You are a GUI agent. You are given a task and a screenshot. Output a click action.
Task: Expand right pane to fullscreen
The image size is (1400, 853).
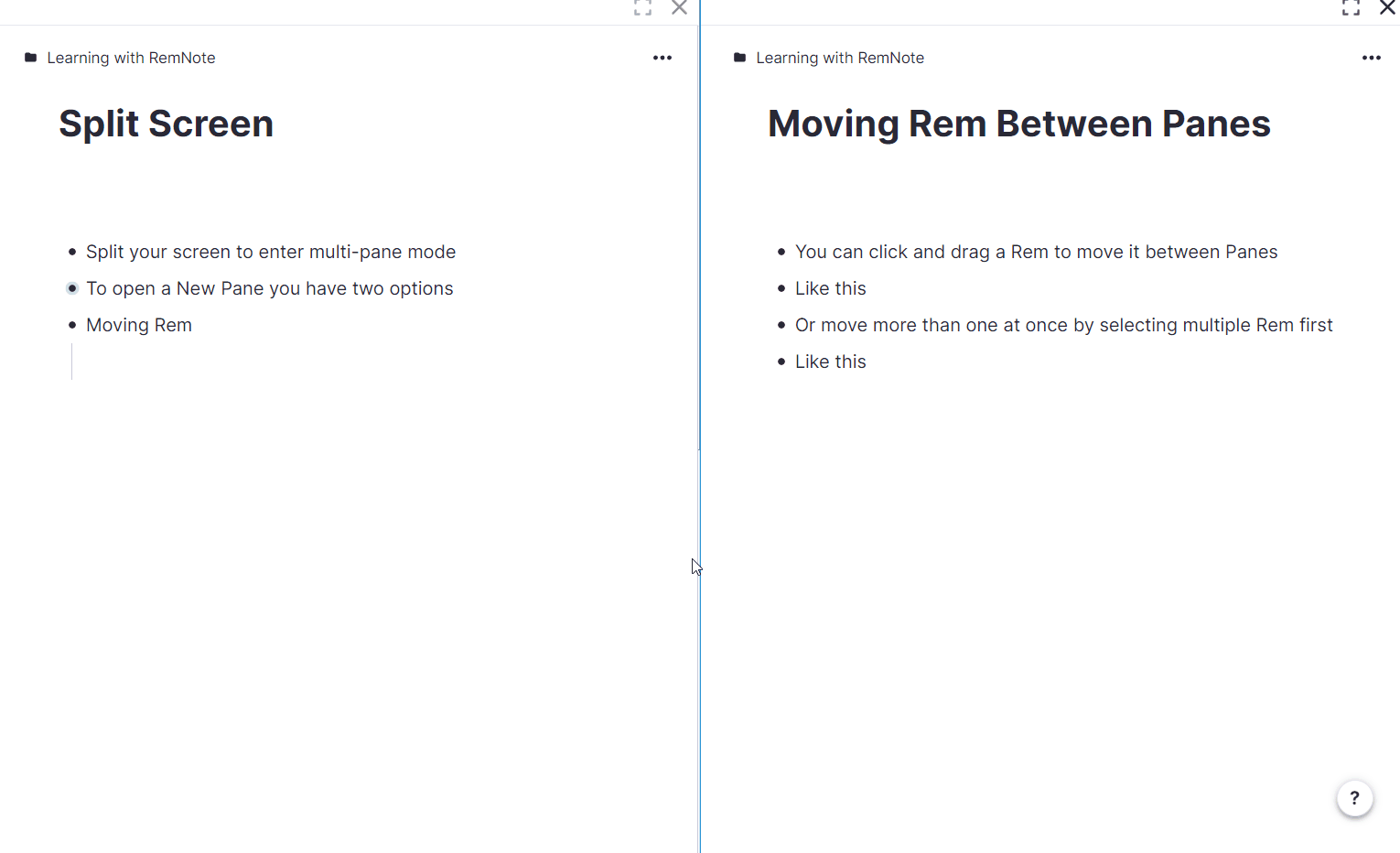(x=1351, y=8)
